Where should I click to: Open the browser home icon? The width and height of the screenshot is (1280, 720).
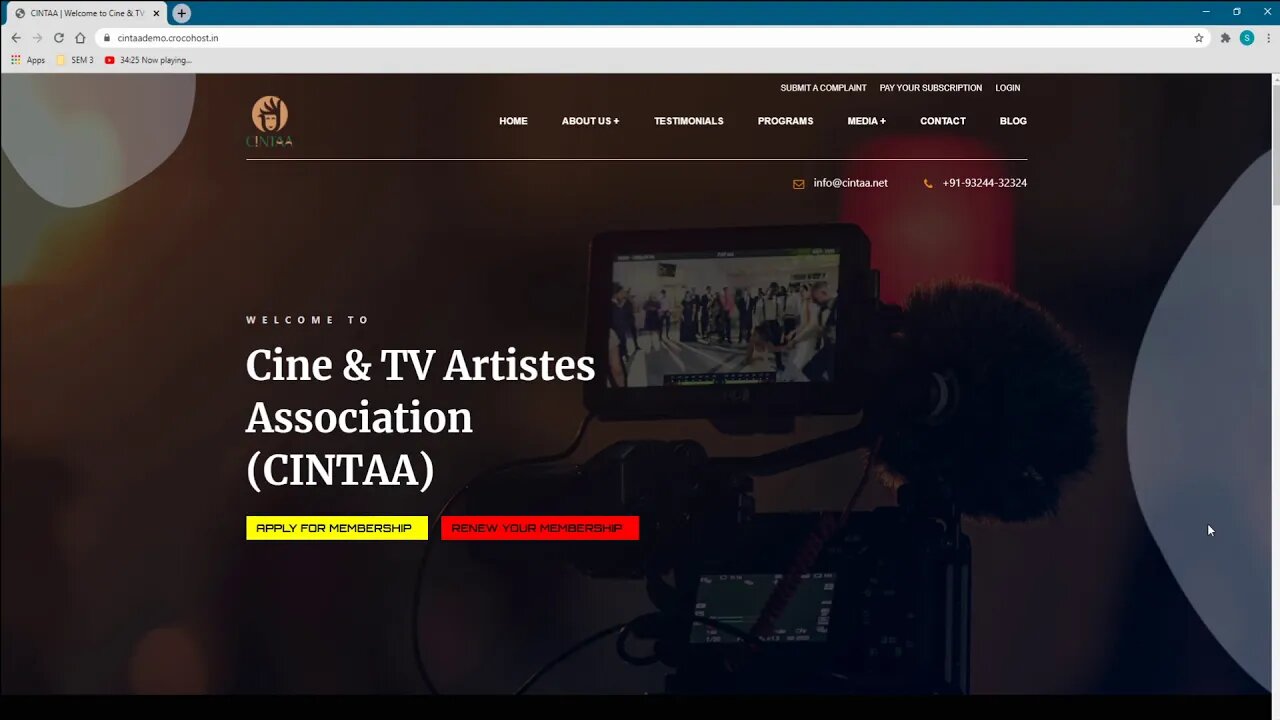pyautogui.click(x=80, y=38)
